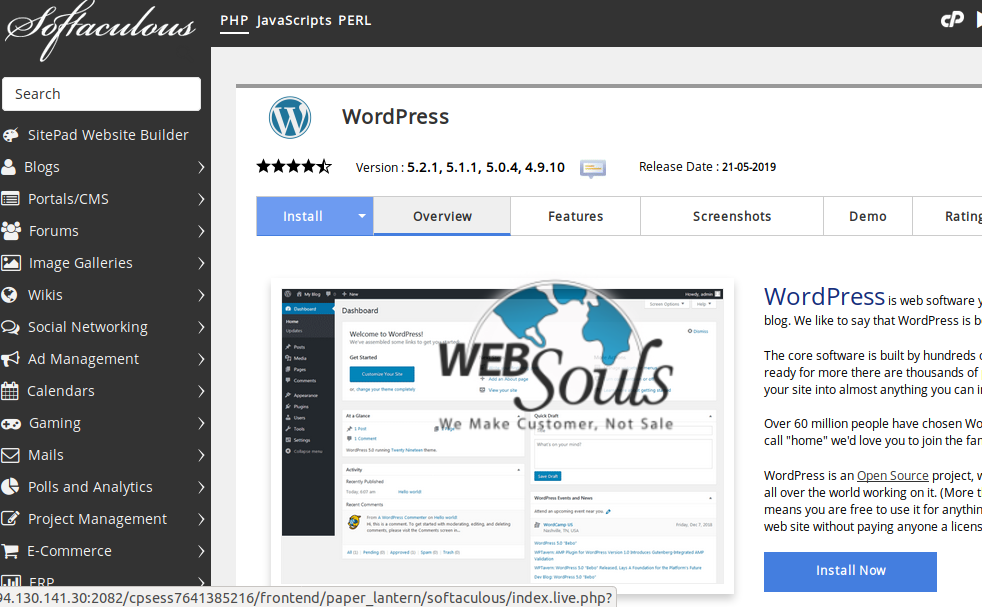Screen dimensions: 982x607
Task: Switch to the Demo tab
Action: pyautogui.click(x=867, y=216)
